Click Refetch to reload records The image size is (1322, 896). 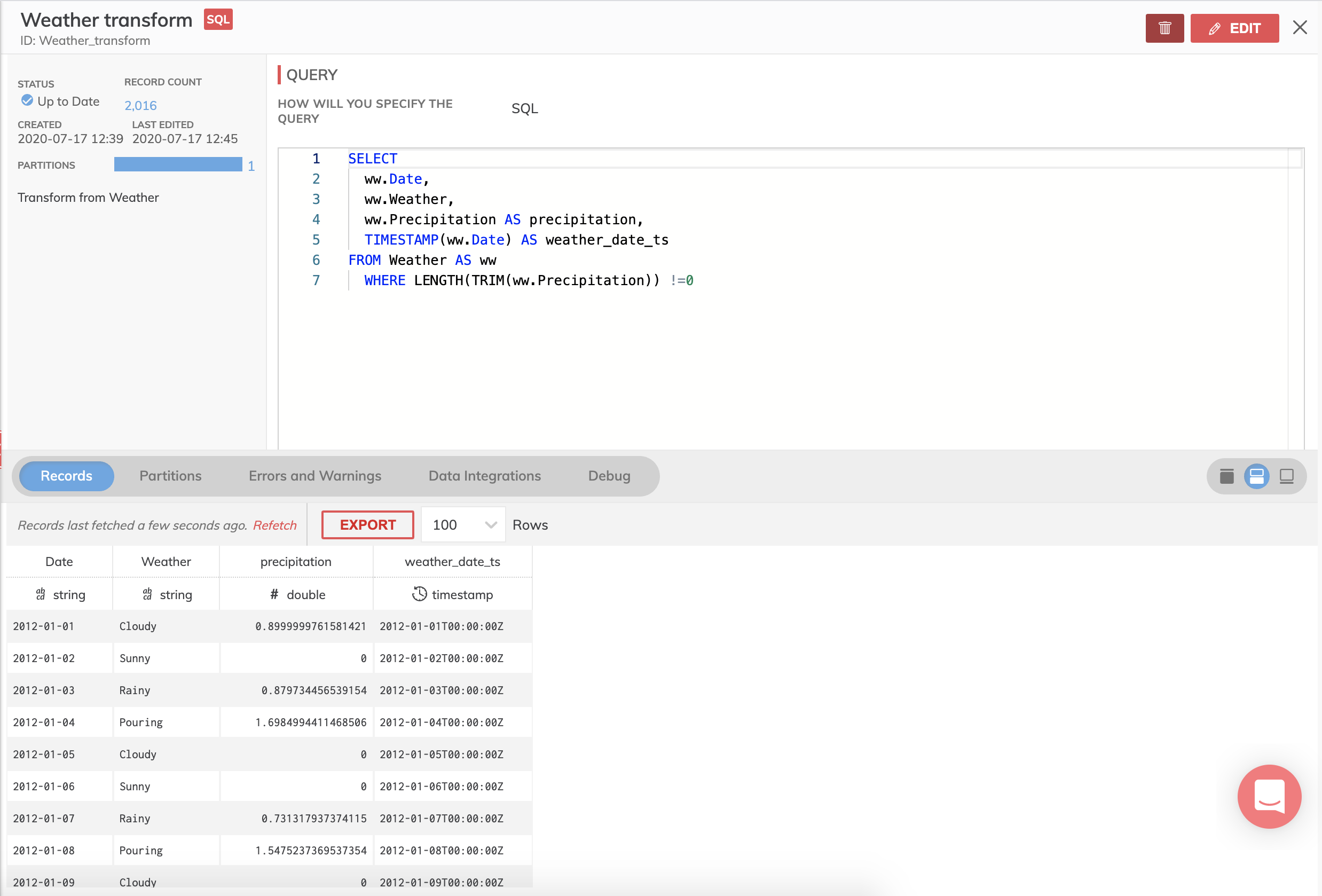(275, 525)
